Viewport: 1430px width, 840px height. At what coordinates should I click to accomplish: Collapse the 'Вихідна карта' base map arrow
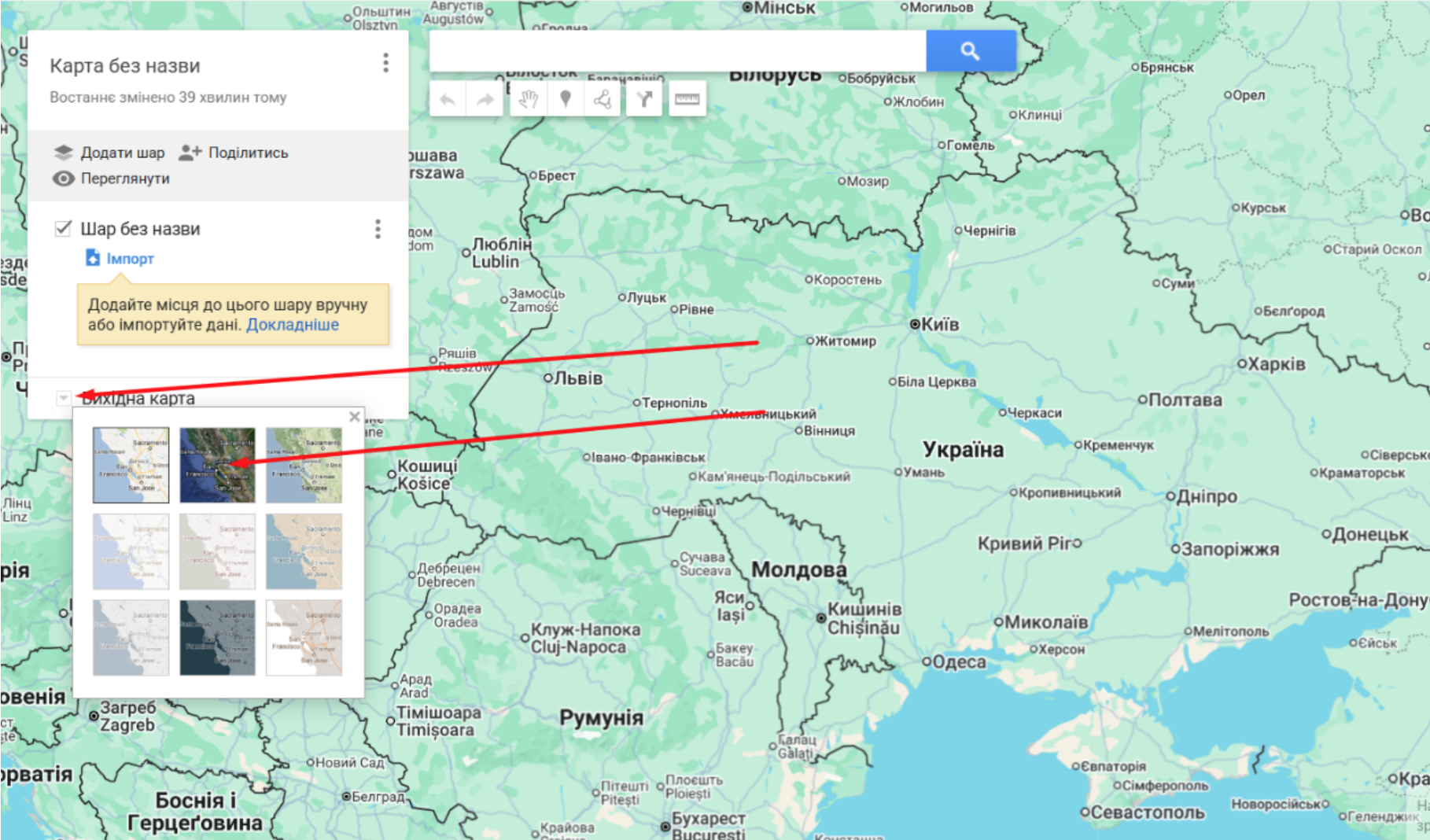tap(63, 399)
